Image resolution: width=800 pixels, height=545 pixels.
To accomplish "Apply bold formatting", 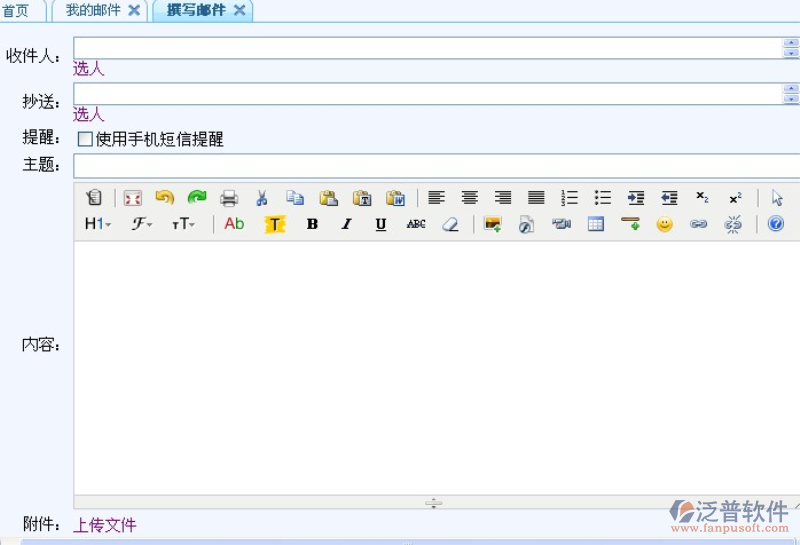I will pos(312,224).
